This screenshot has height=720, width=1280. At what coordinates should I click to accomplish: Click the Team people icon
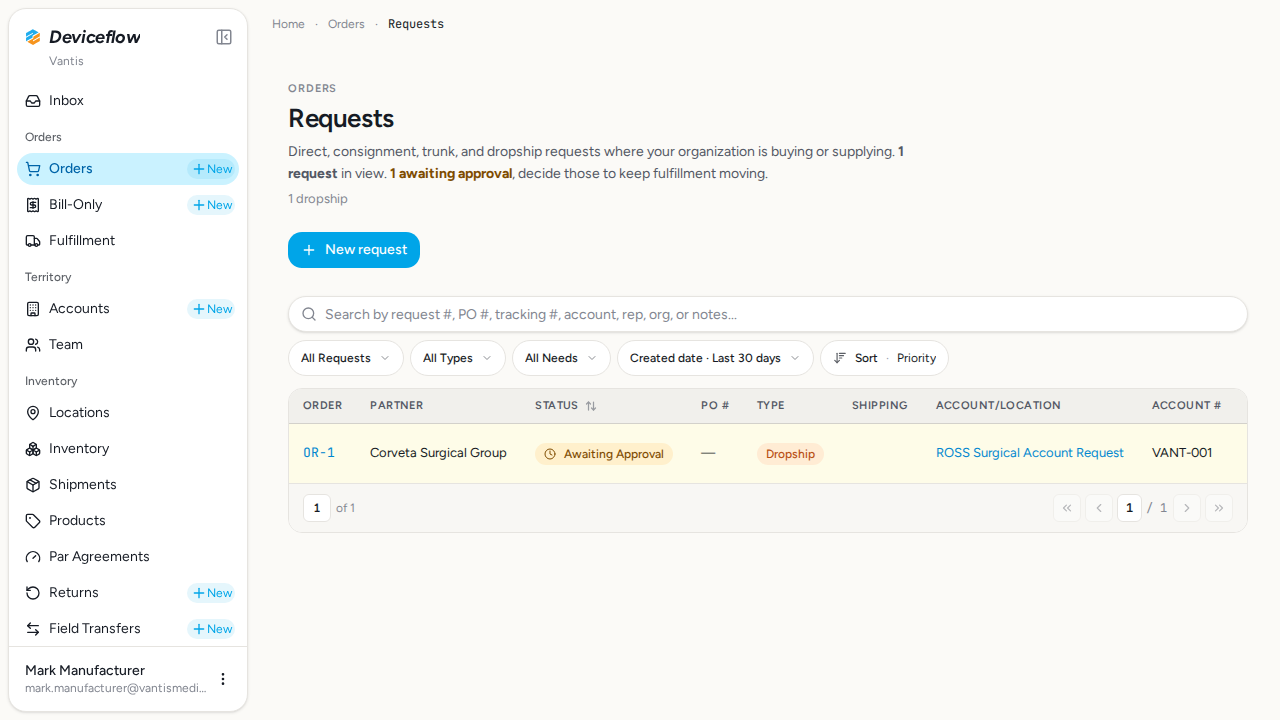coord(33,345)
